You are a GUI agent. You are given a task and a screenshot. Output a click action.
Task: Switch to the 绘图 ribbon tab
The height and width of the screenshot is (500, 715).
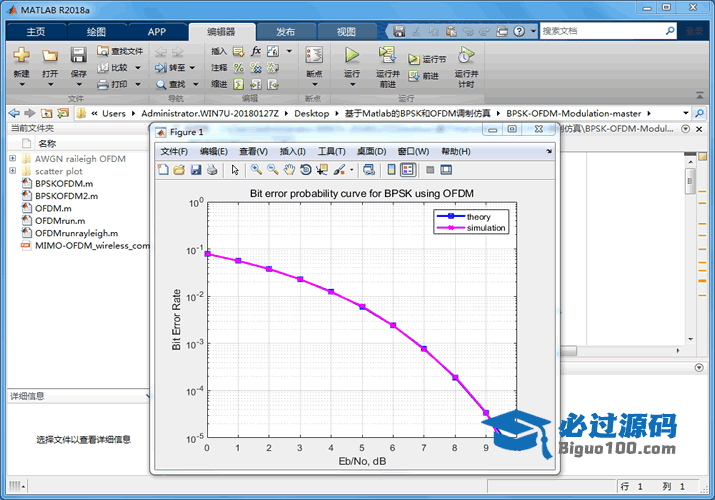(96, 32)
